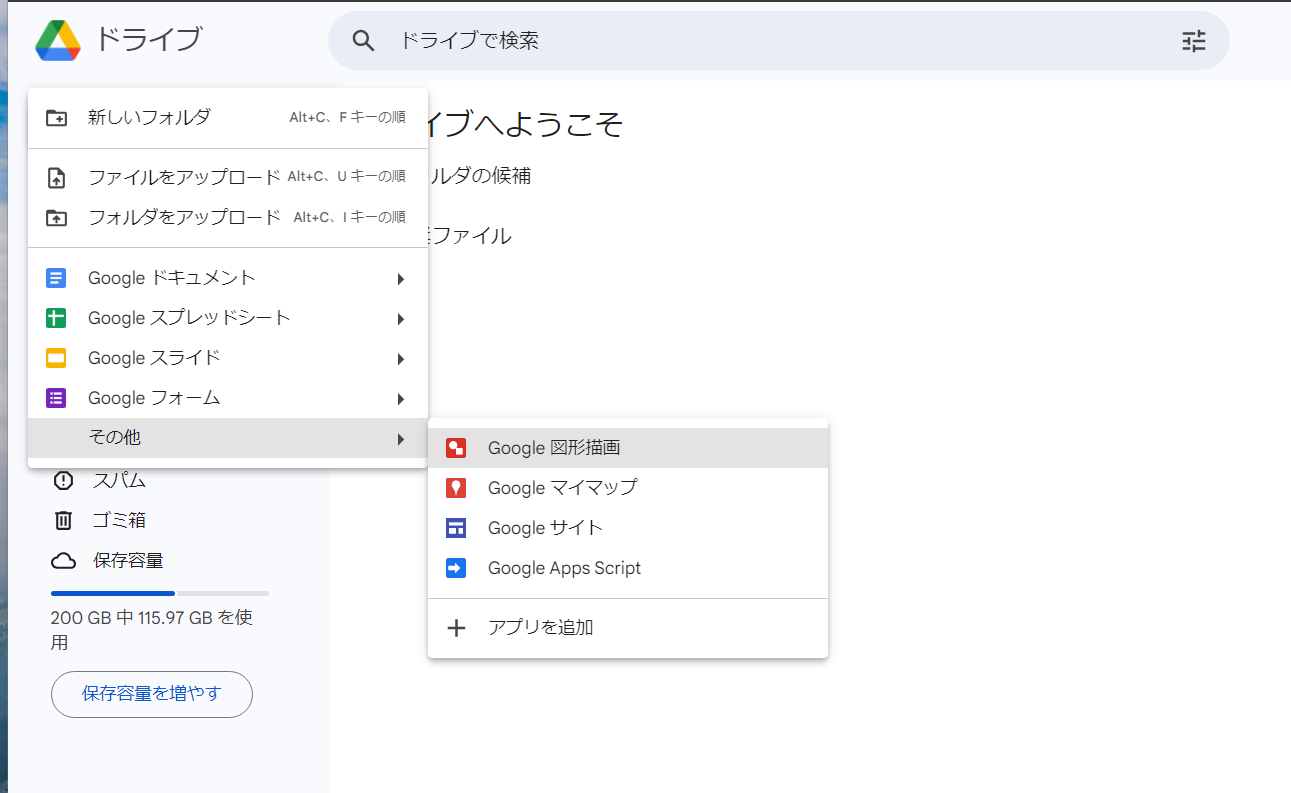Click the search magnifier icon
Image resolution: width=1291 pixels, height=793 pixels.
coord(364,41)
